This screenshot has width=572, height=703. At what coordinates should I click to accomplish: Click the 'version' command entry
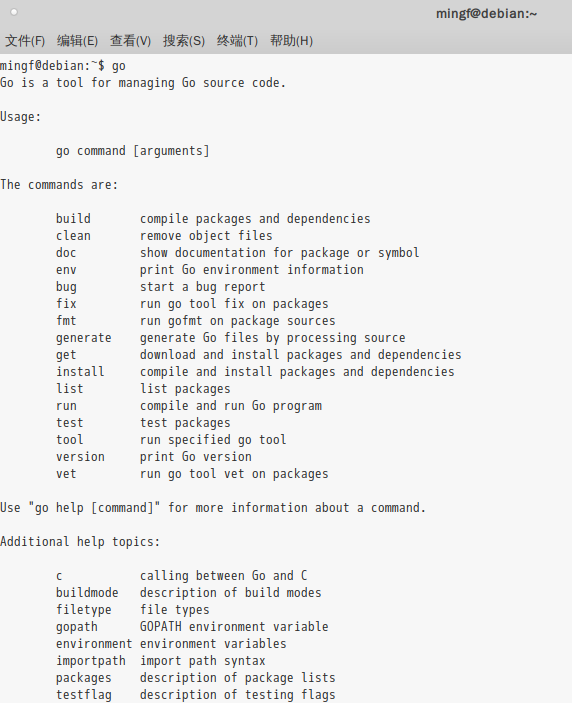coord(80,457)
